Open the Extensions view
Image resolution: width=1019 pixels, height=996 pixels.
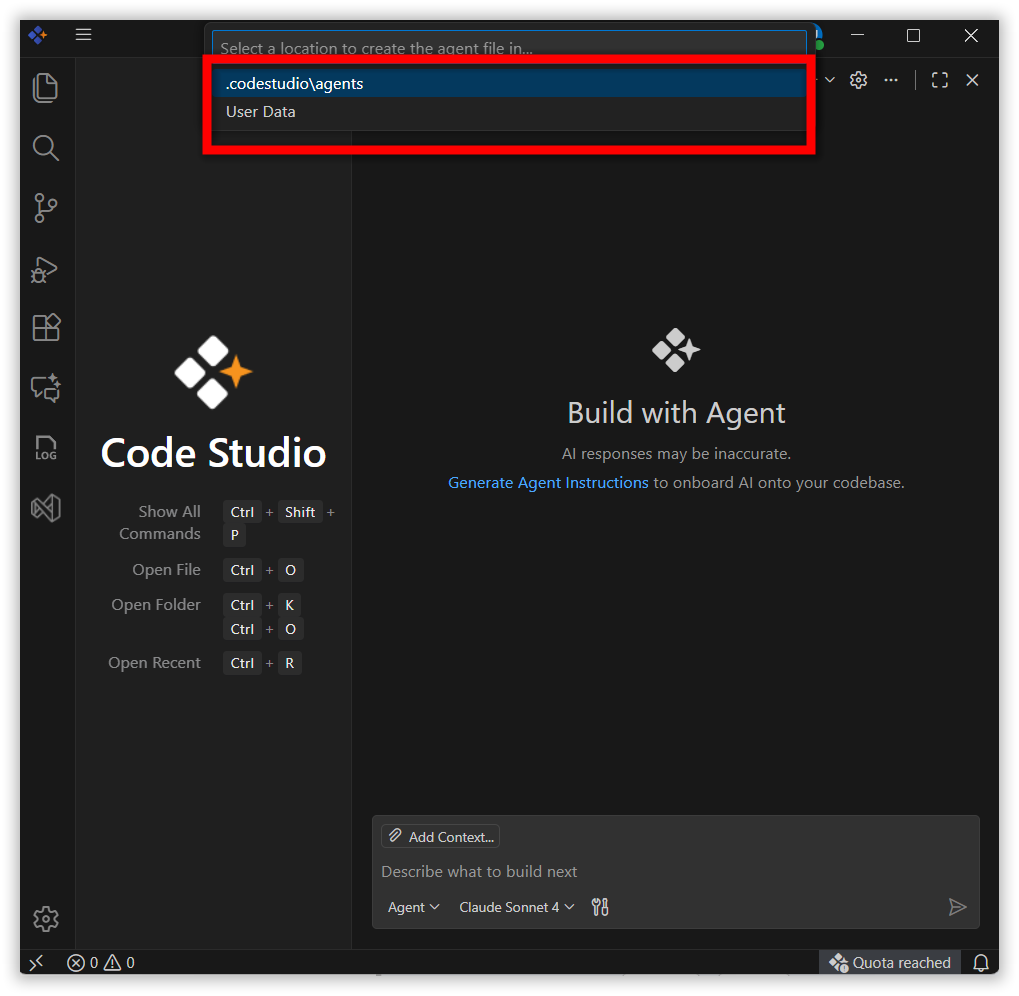click(46, 328)
